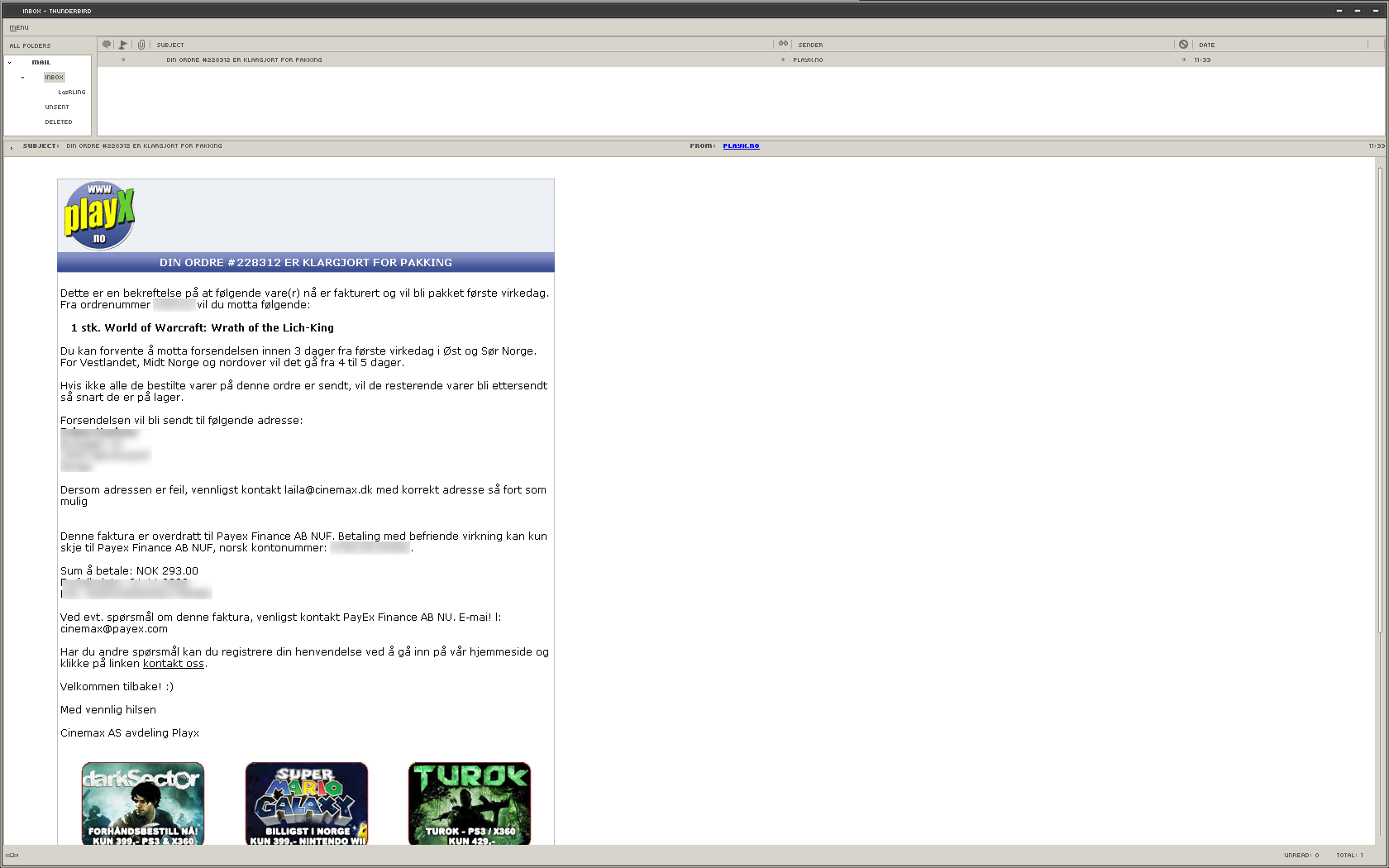This screenshot has height=868, width=1389.
Task: Open the Lærling subfolder
Action: 72,93
